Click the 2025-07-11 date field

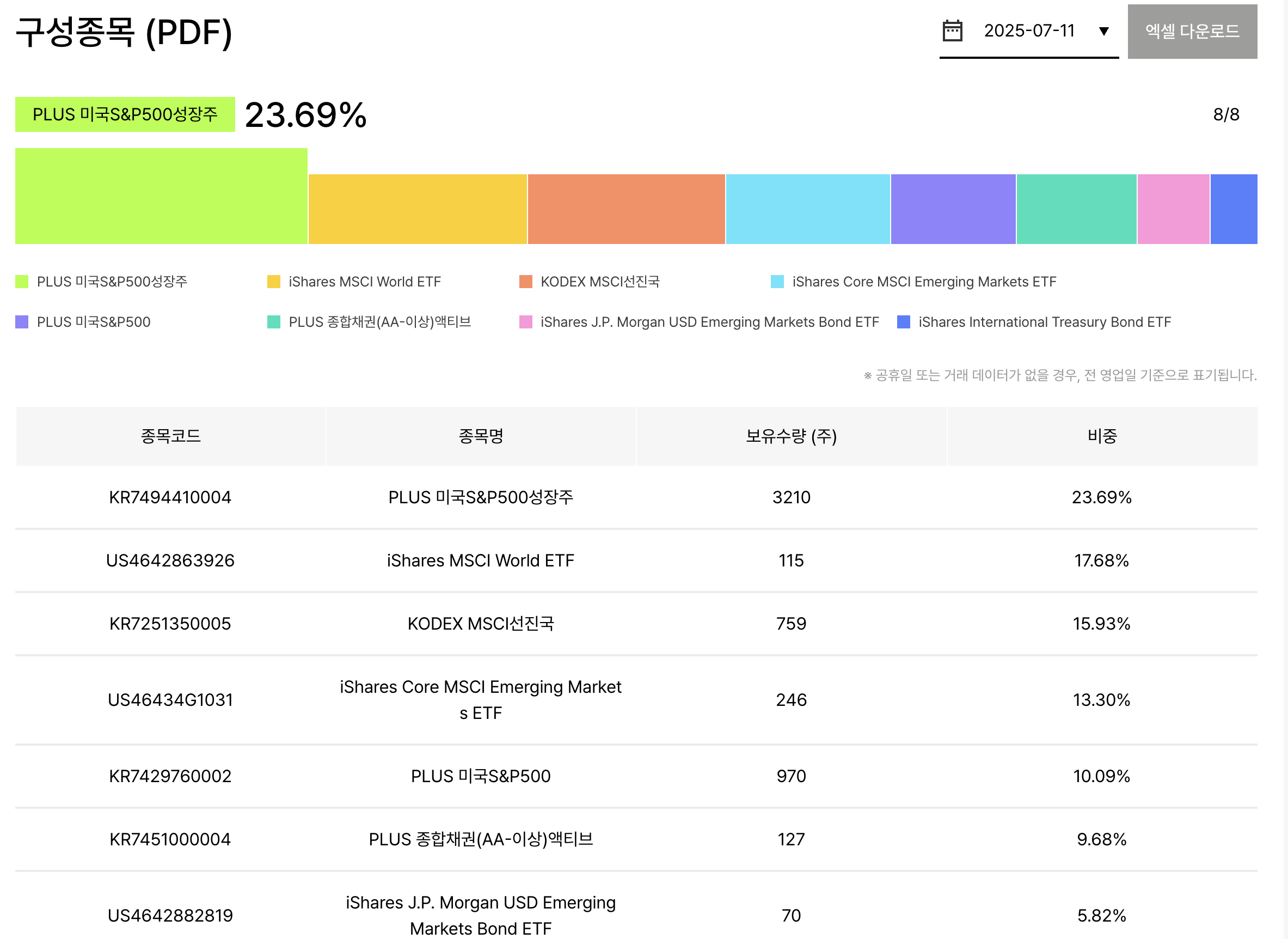pos(1029,31)
